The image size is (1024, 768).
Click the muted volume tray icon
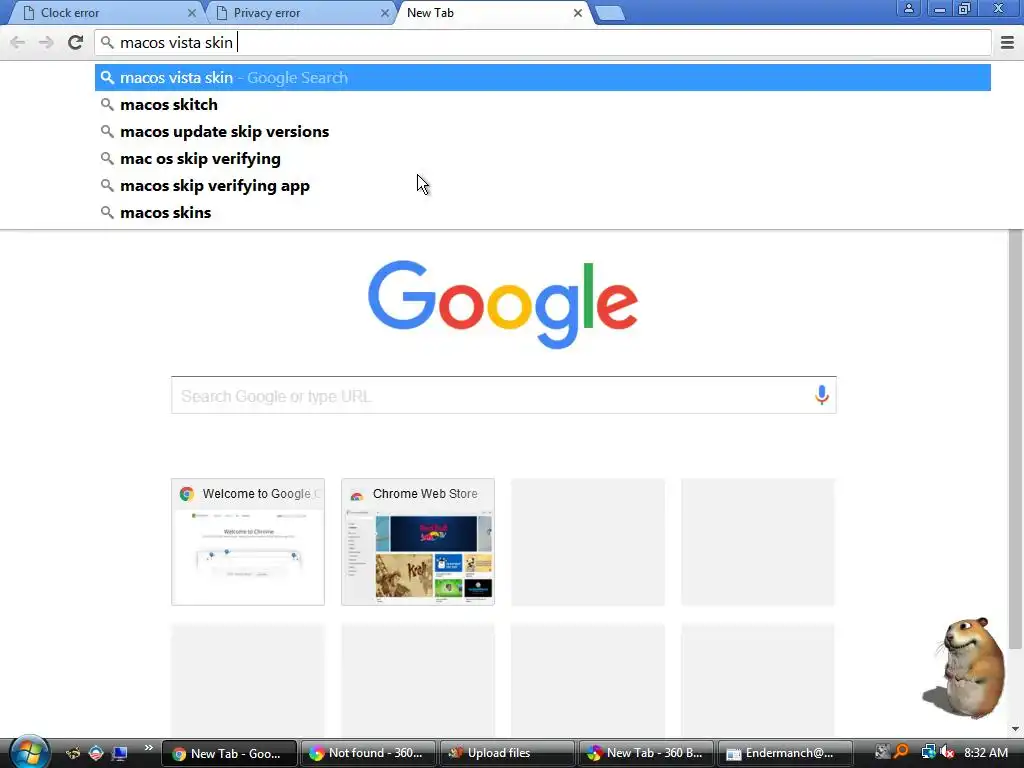(x=947, y=752)
